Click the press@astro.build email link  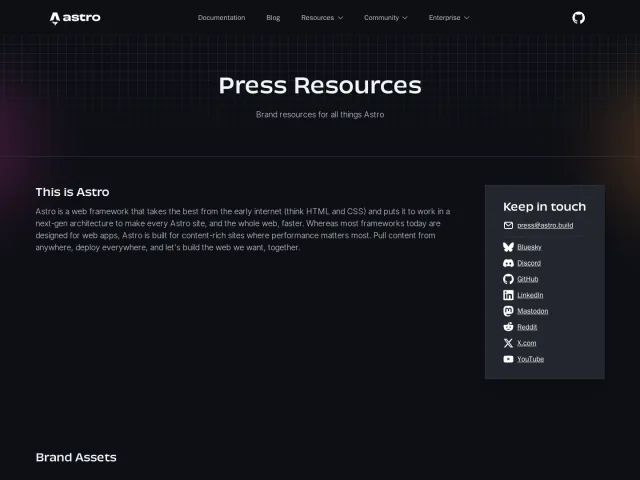point(545,225)
